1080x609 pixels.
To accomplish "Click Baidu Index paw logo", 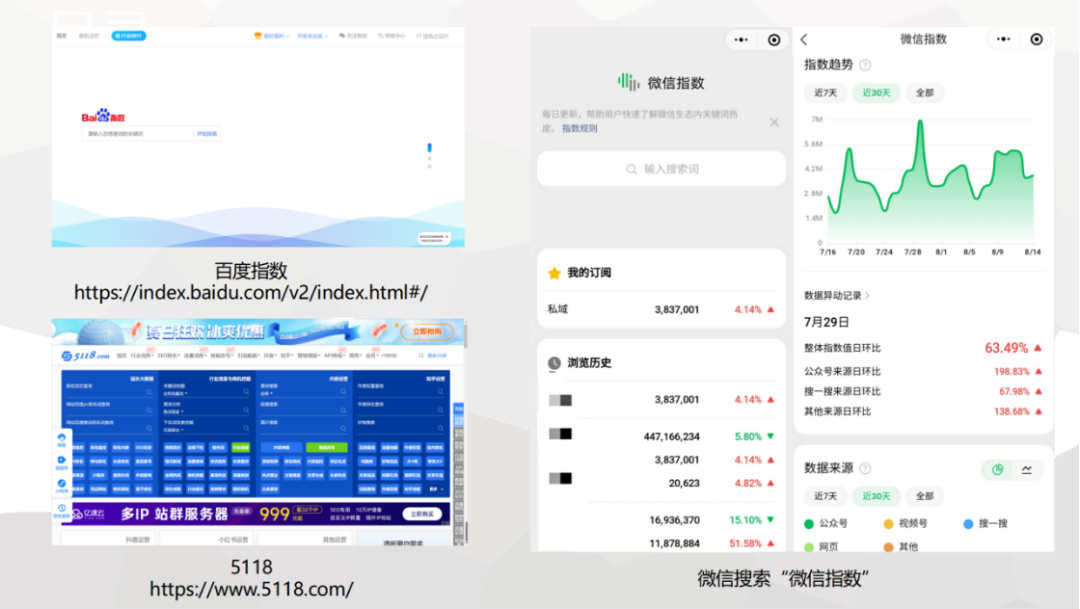I will [x=103, y=116].
